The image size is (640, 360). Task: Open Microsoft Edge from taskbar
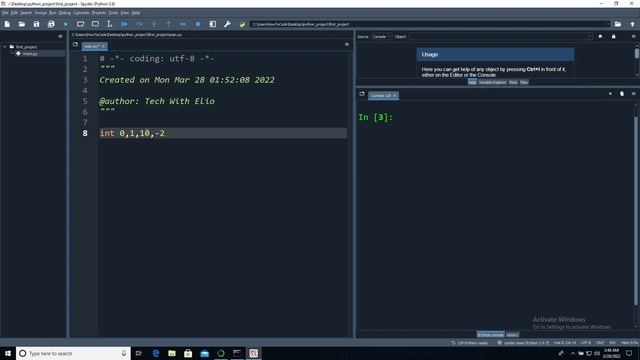point(156,353)
